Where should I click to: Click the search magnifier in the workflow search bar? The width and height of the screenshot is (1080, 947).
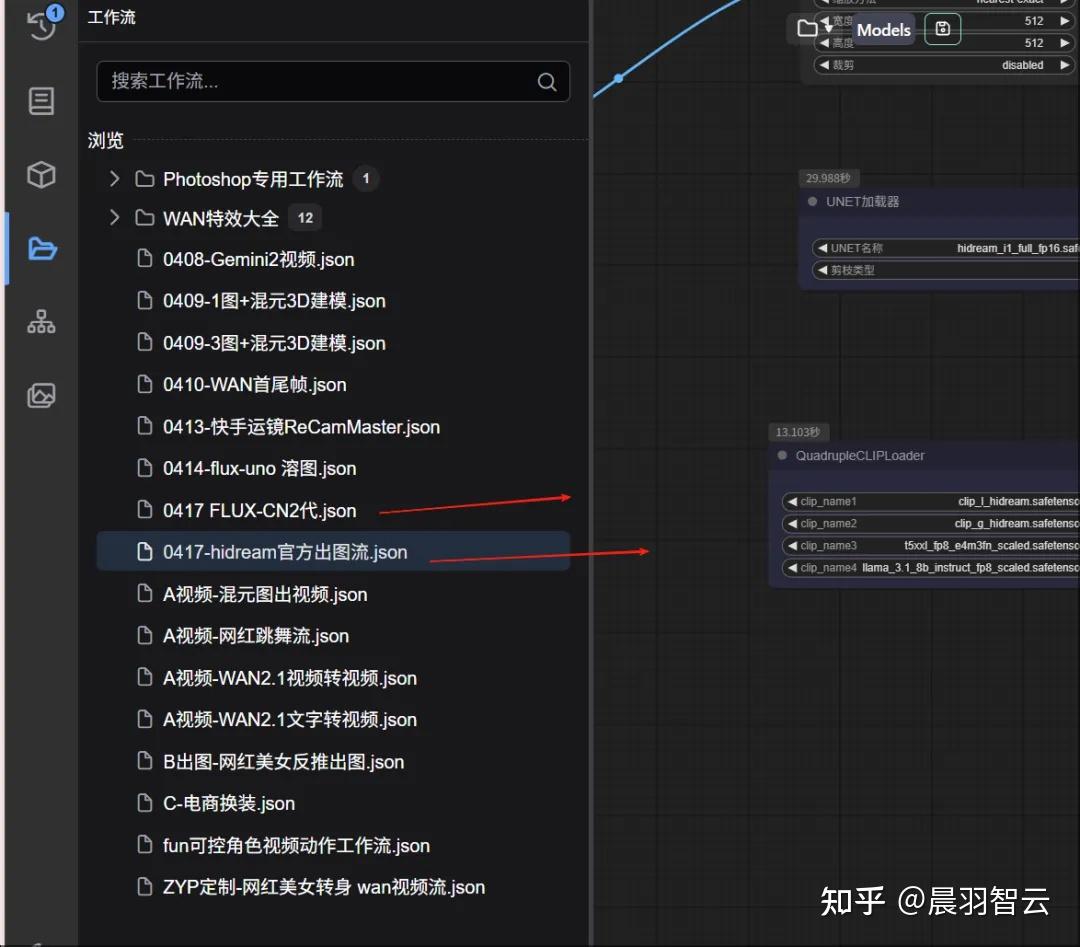coord(546,81)
